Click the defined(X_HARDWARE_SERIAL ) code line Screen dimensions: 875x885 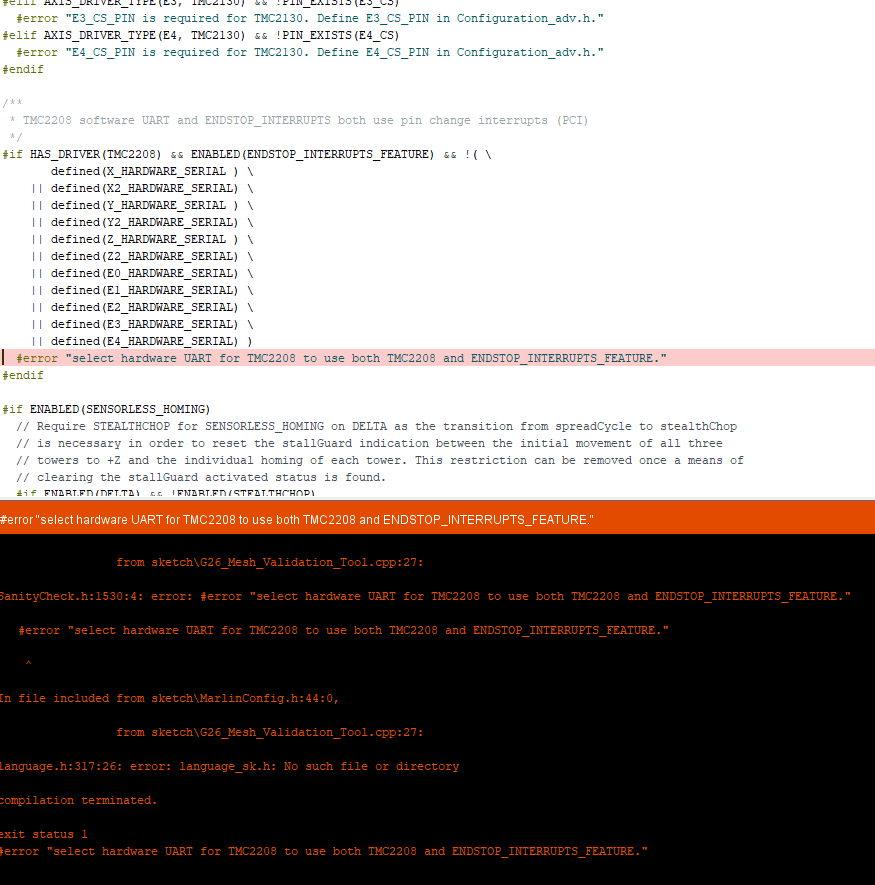(x=150, y=171)
